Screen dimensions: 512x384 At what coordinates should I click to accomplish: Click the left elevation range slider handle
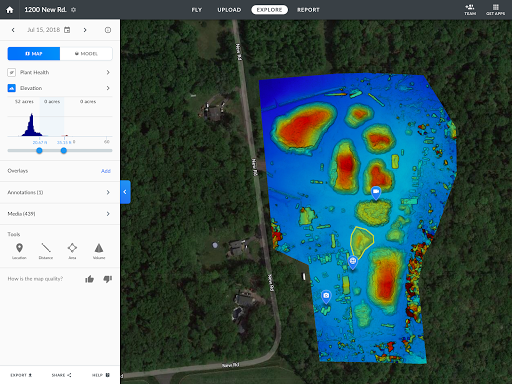tap(39, 151)
